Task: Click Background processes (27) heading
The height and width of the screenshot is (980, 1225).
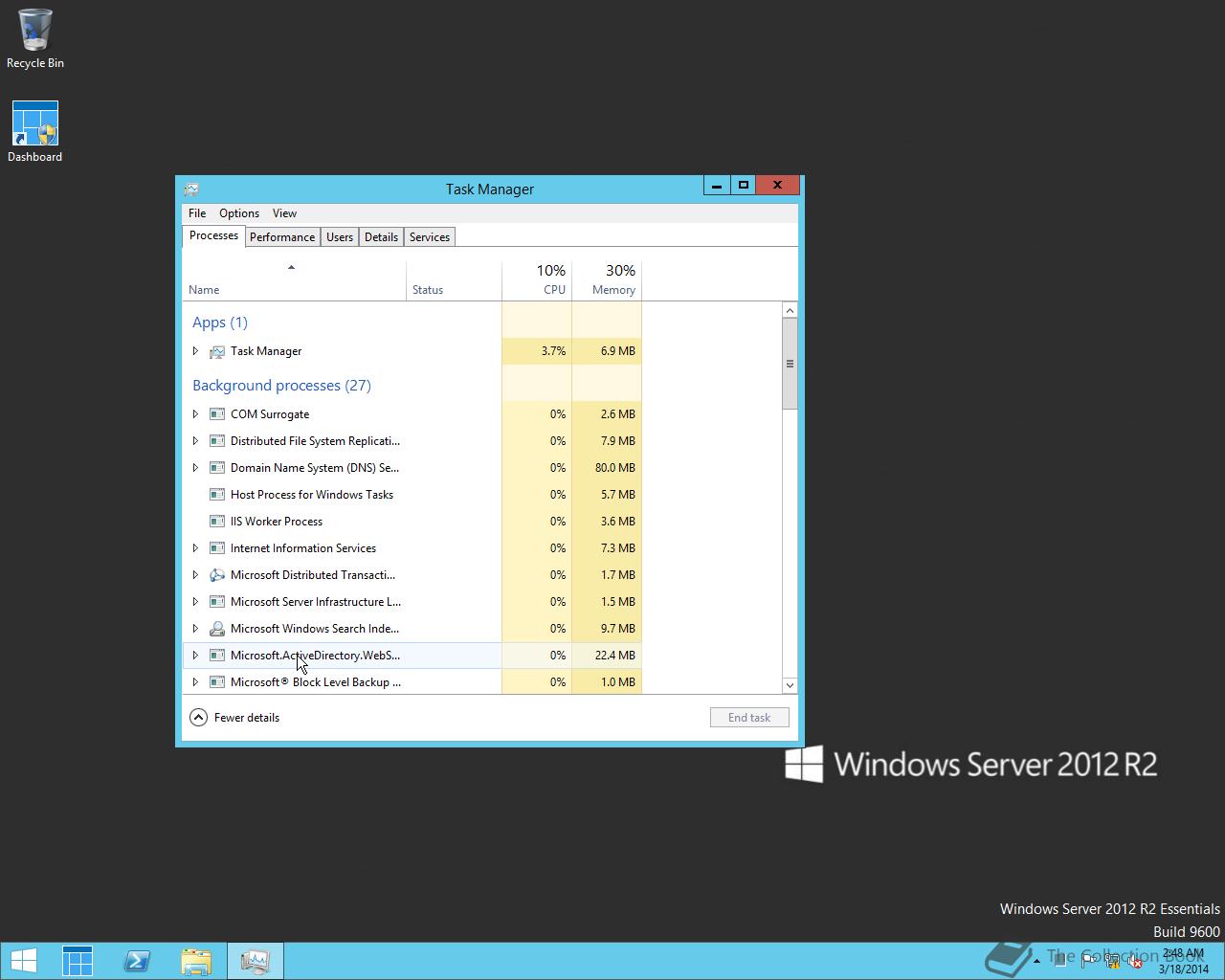Action: coord(281,386)
